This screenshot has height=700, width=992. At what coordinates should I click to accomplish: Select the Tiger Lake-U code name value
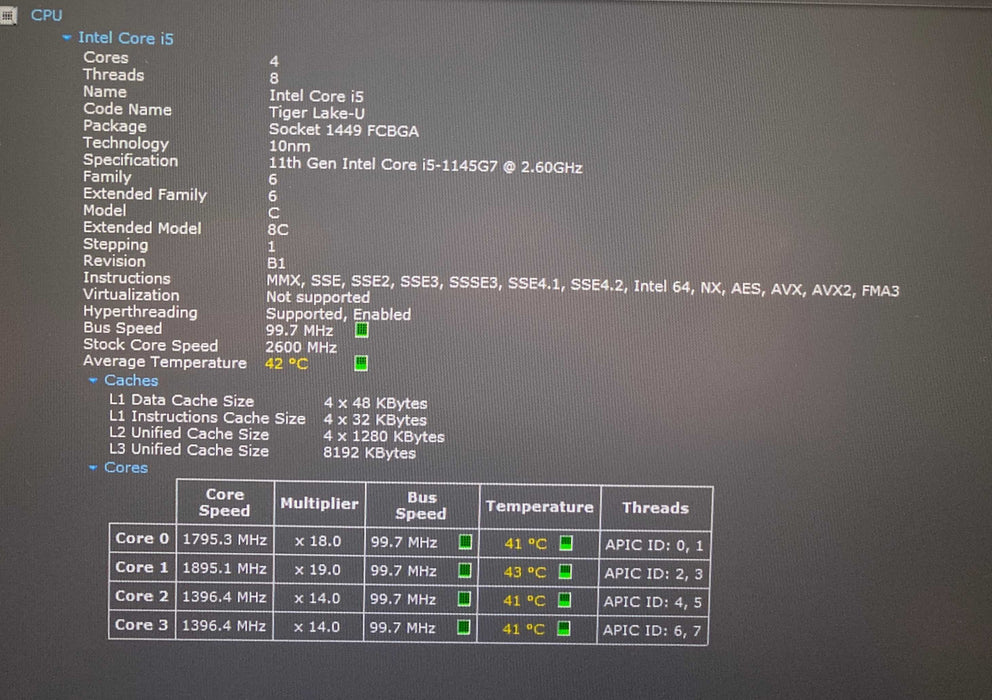point(316,113)
